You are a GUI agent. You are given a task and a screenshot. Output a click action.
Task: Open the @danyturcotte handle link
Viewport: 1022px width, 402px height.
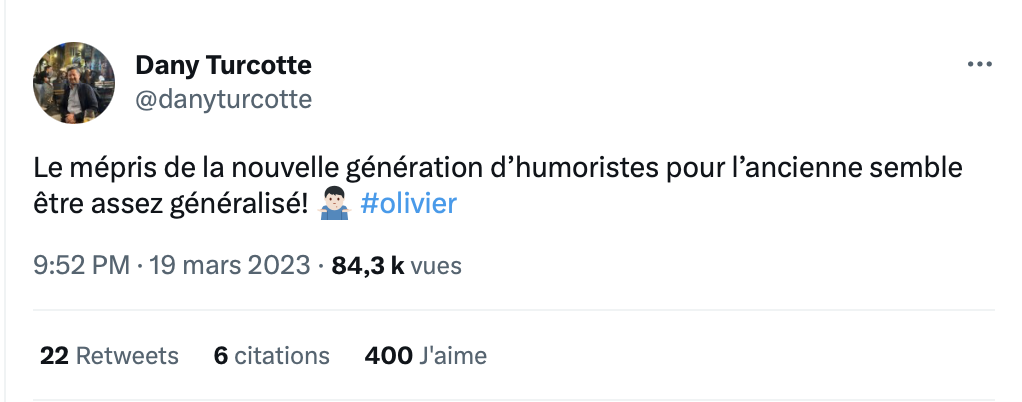pos(223,99)
